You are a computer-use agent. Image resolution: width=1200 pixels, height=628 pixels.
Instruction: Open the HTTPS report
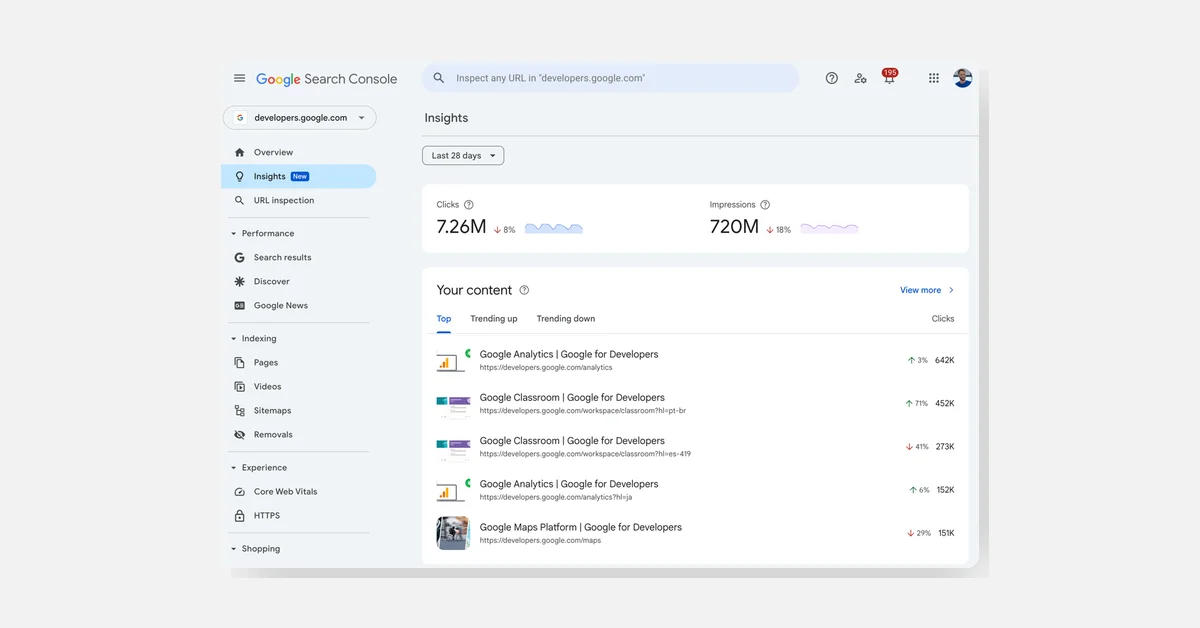click(x=298, y=516)
